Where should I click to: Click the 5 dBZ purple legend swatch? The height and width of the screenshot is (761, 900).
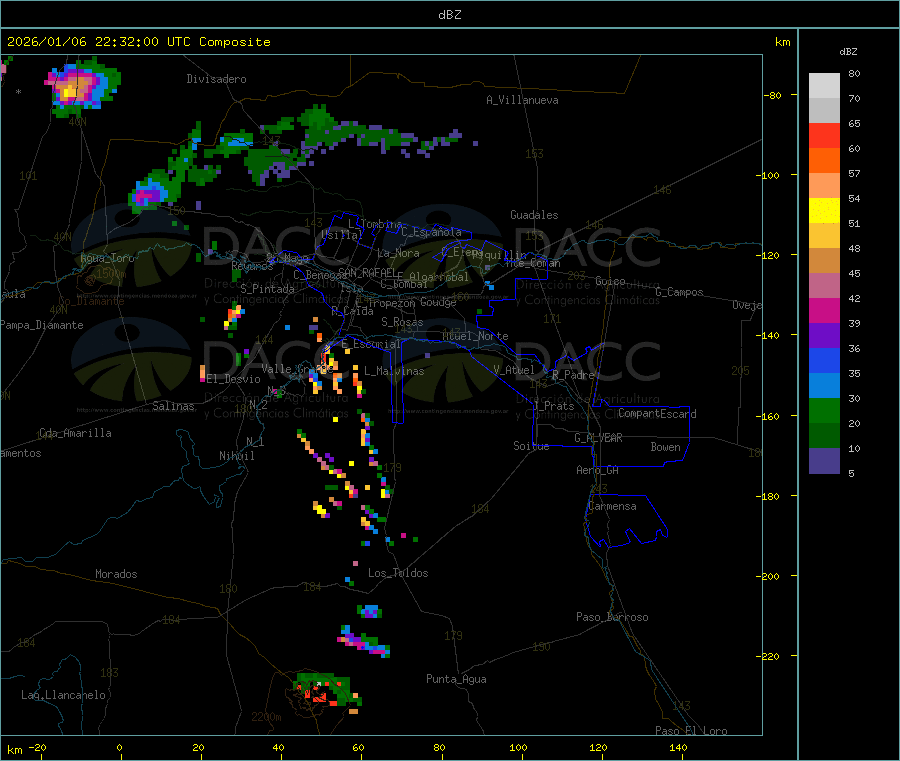coord(824,461)
